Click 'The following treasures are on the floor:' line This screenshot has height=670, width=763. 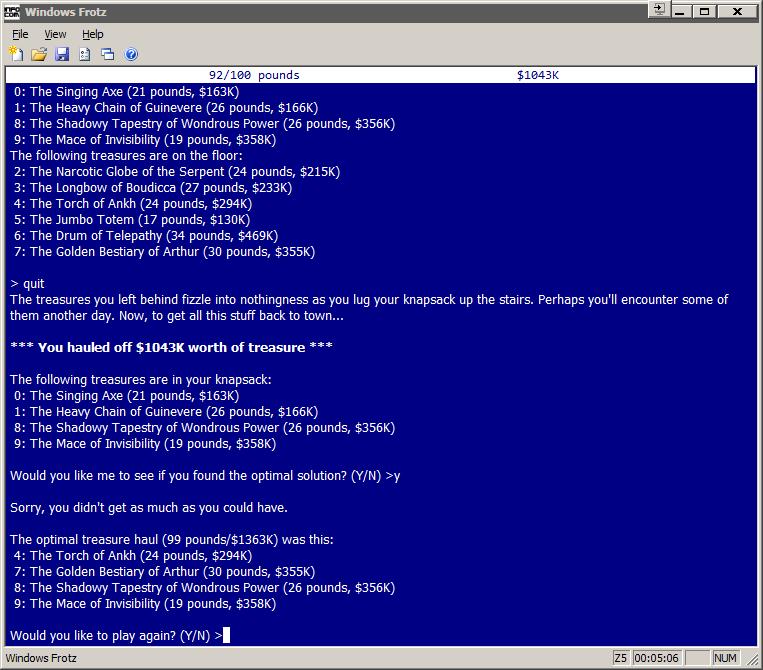[126, 156]
